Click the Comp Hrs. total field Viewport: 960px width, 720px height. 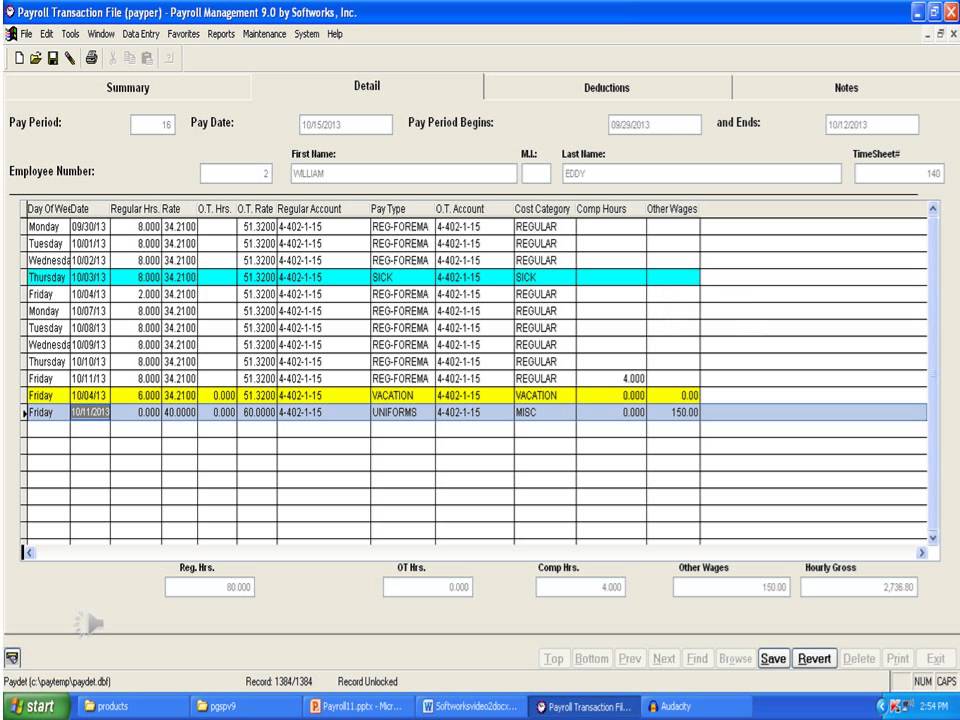[581, 587]
